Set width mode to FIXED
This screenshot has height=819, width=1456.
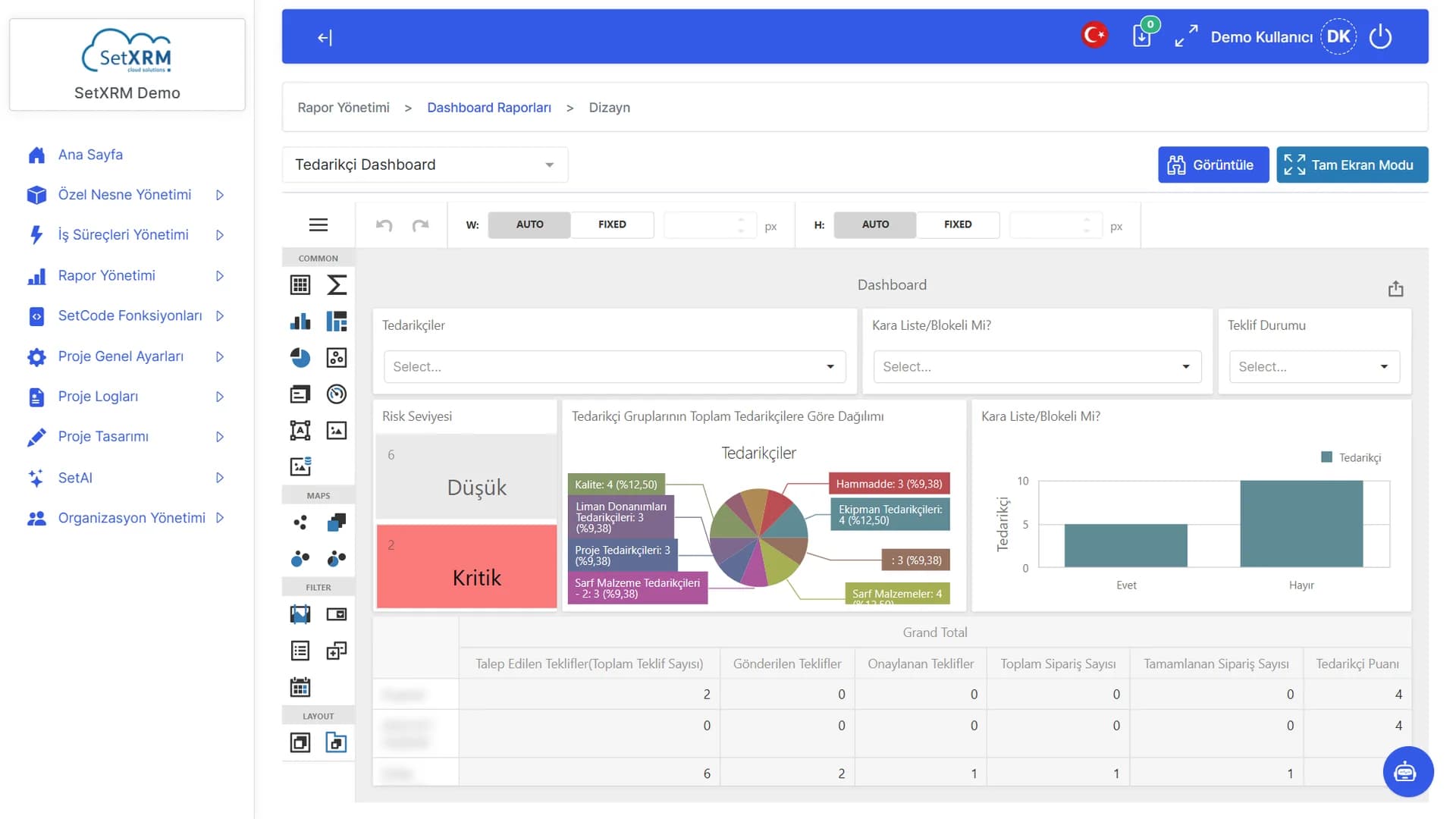point(612,224)
